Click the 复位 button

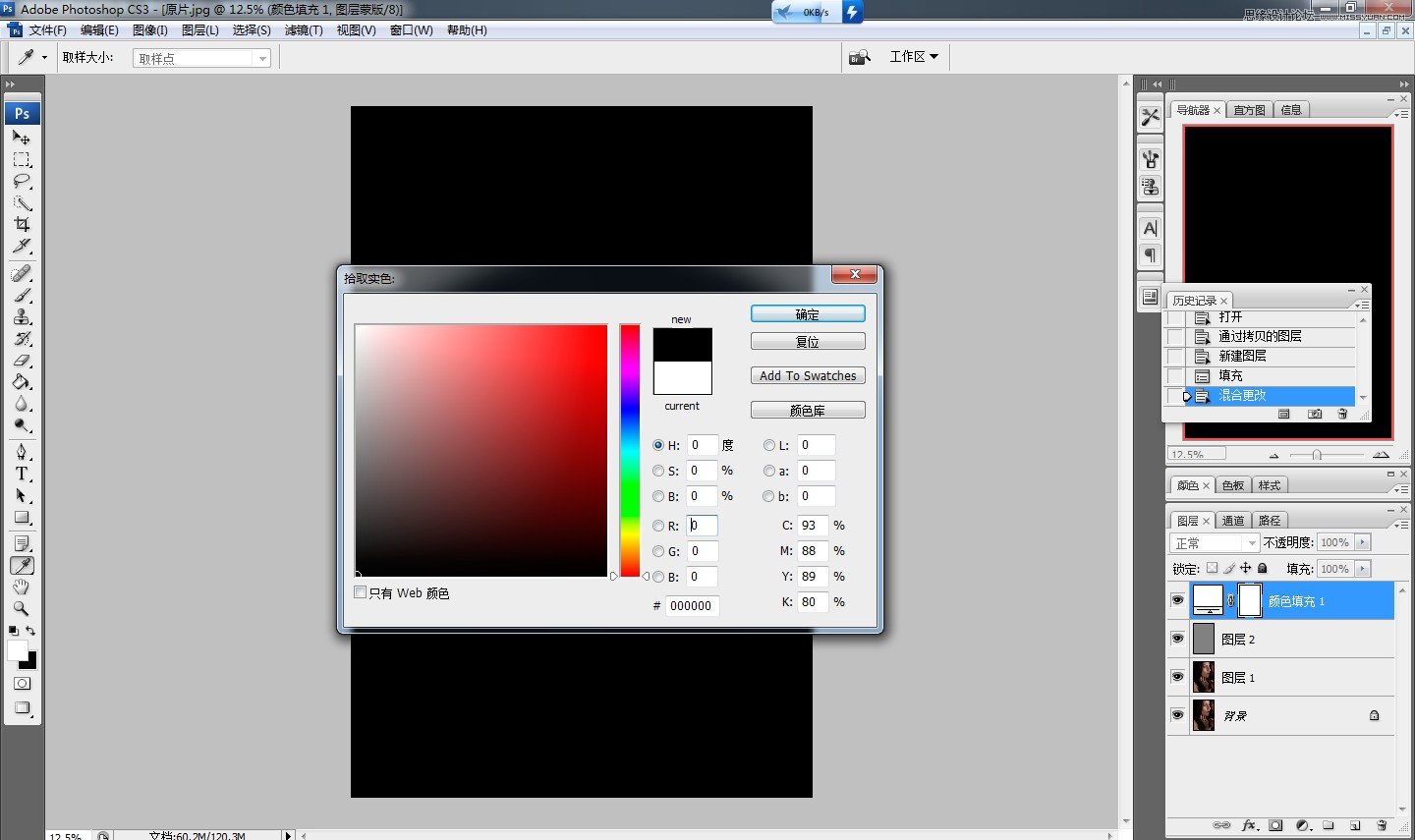(x=808, y=342)
